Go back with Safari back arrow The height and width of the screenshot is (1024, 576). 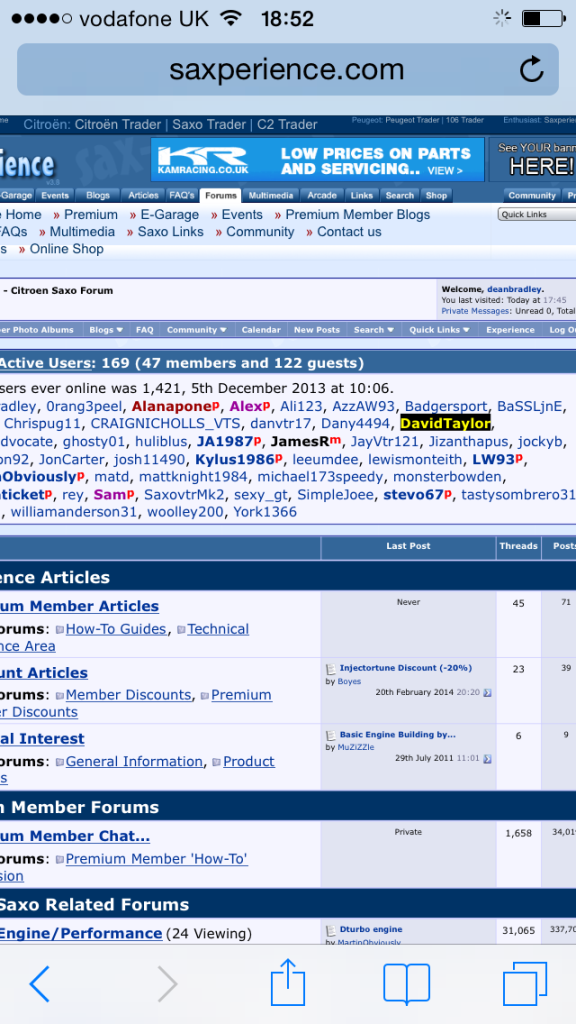pyautogui.click(x=39, y=984)
